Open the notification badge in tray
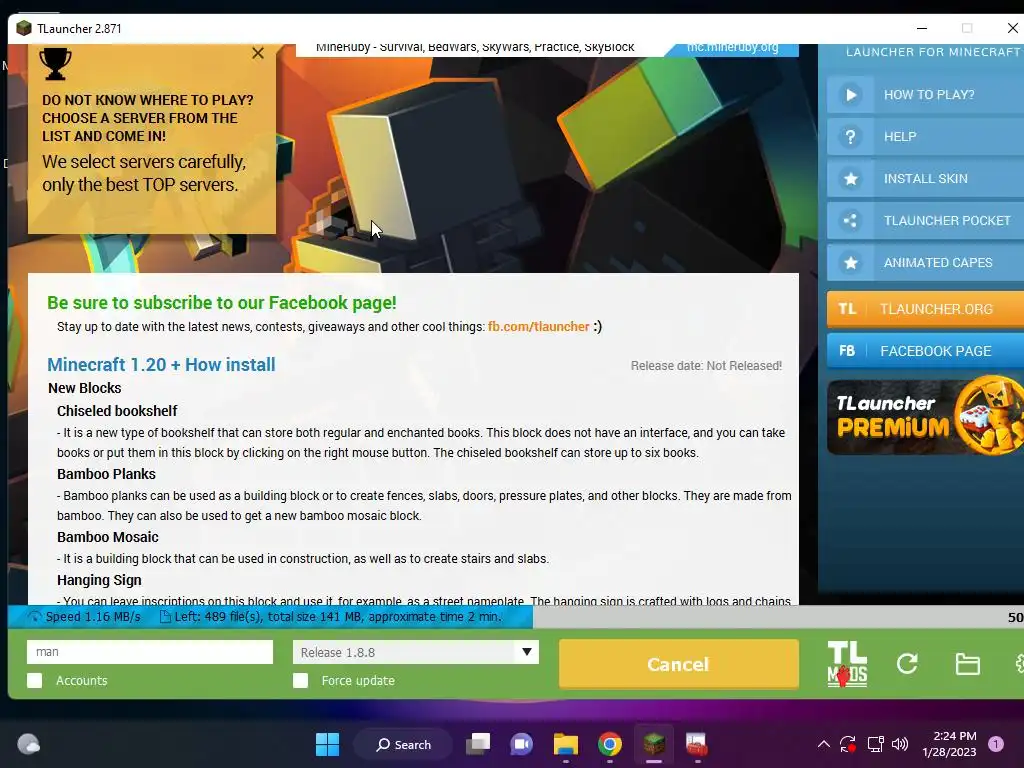Screen dimensions: 1024x768 click(996, 744)
